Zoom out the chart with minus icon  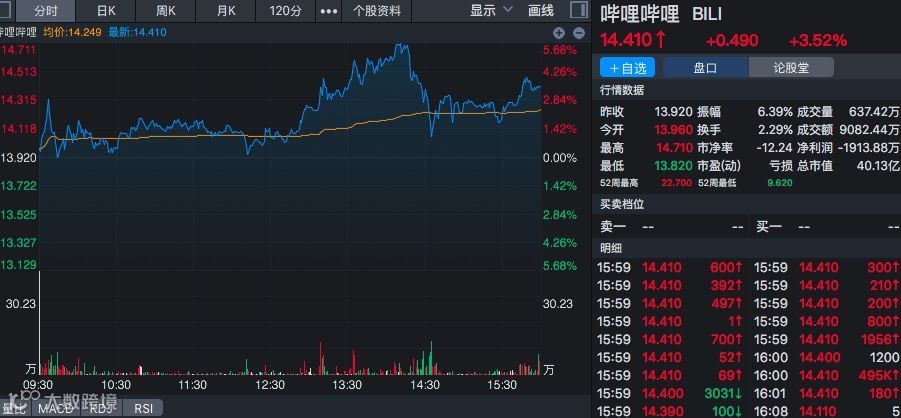coord(579,33)
